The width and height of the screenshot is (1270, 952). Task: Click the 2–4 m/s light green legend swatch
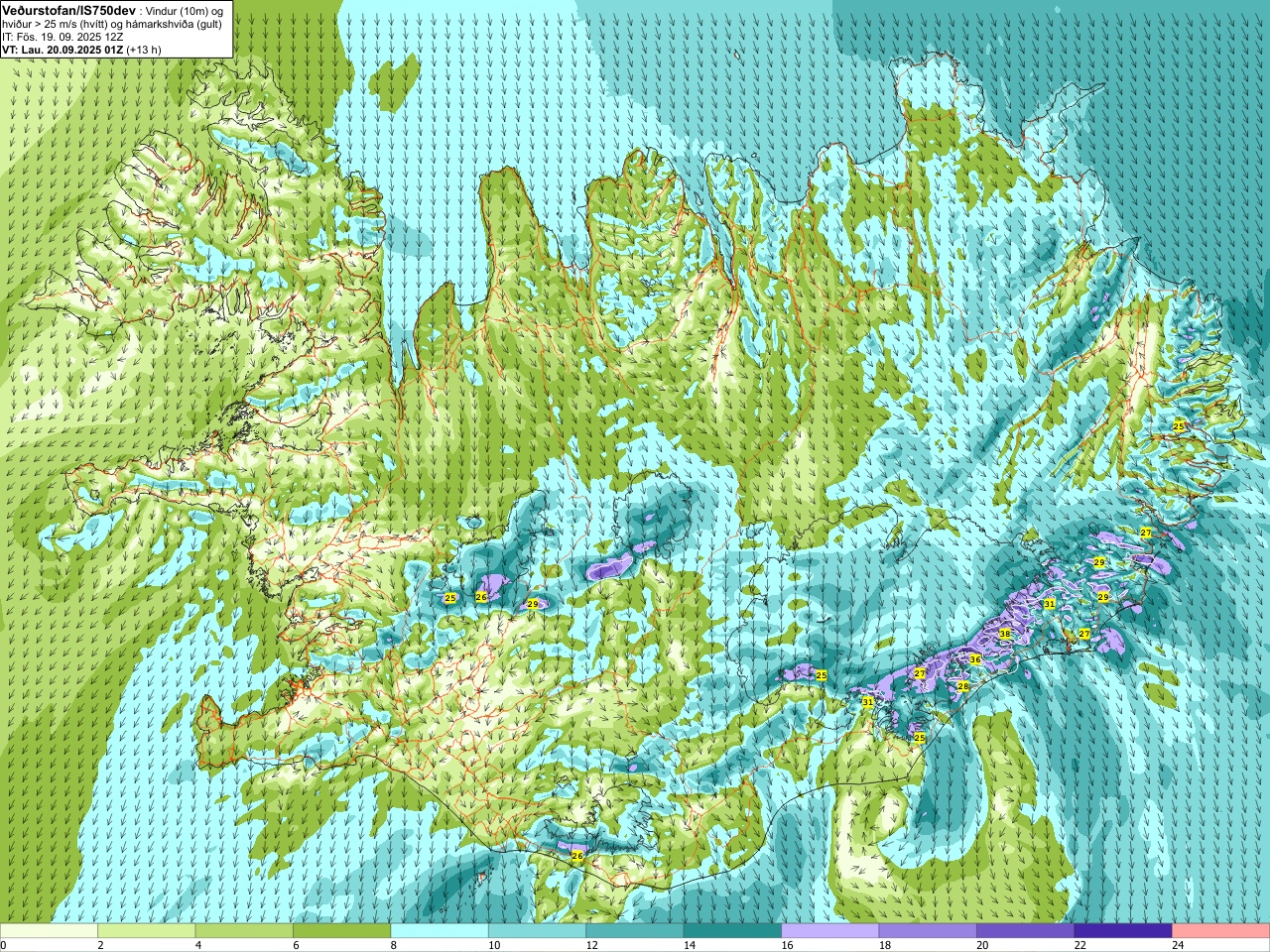pos(146,931)
